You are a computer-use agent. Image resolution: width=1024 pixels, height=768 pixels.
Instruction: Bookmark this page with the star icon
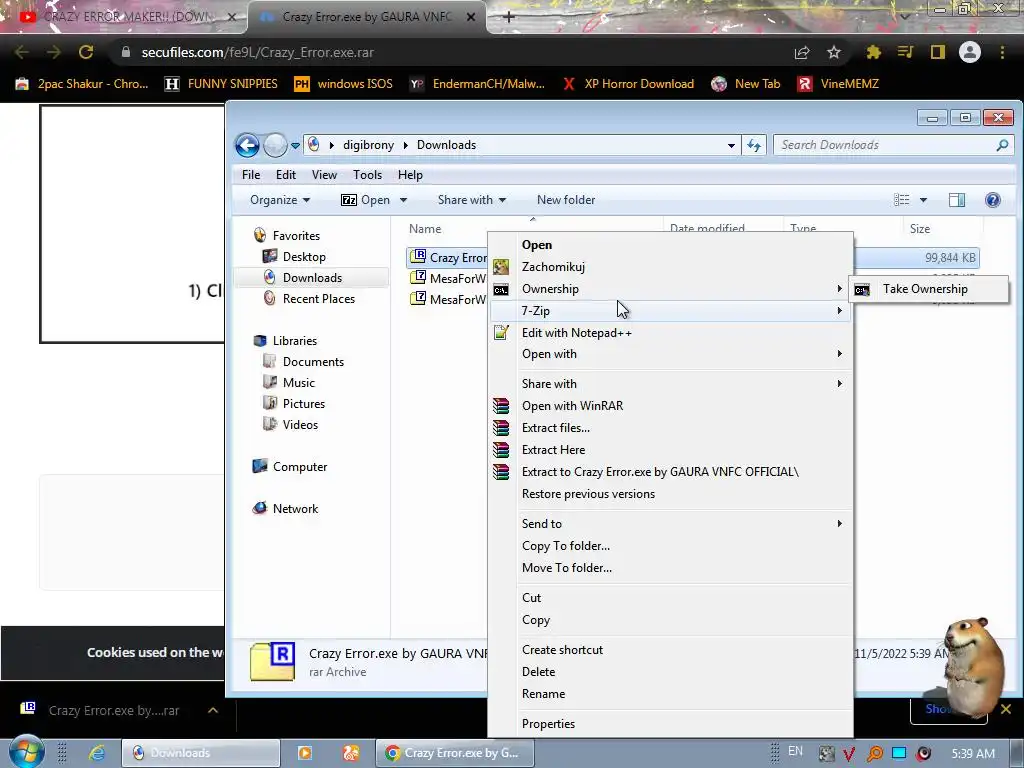(834, 52)
